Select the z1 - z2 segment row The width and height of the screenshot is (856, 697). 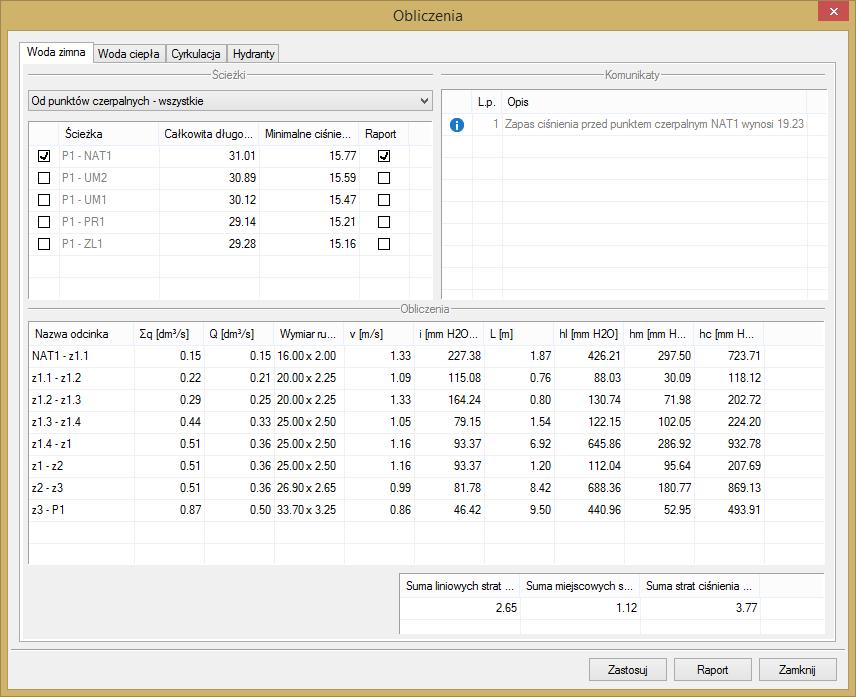[x=426, y=466]
